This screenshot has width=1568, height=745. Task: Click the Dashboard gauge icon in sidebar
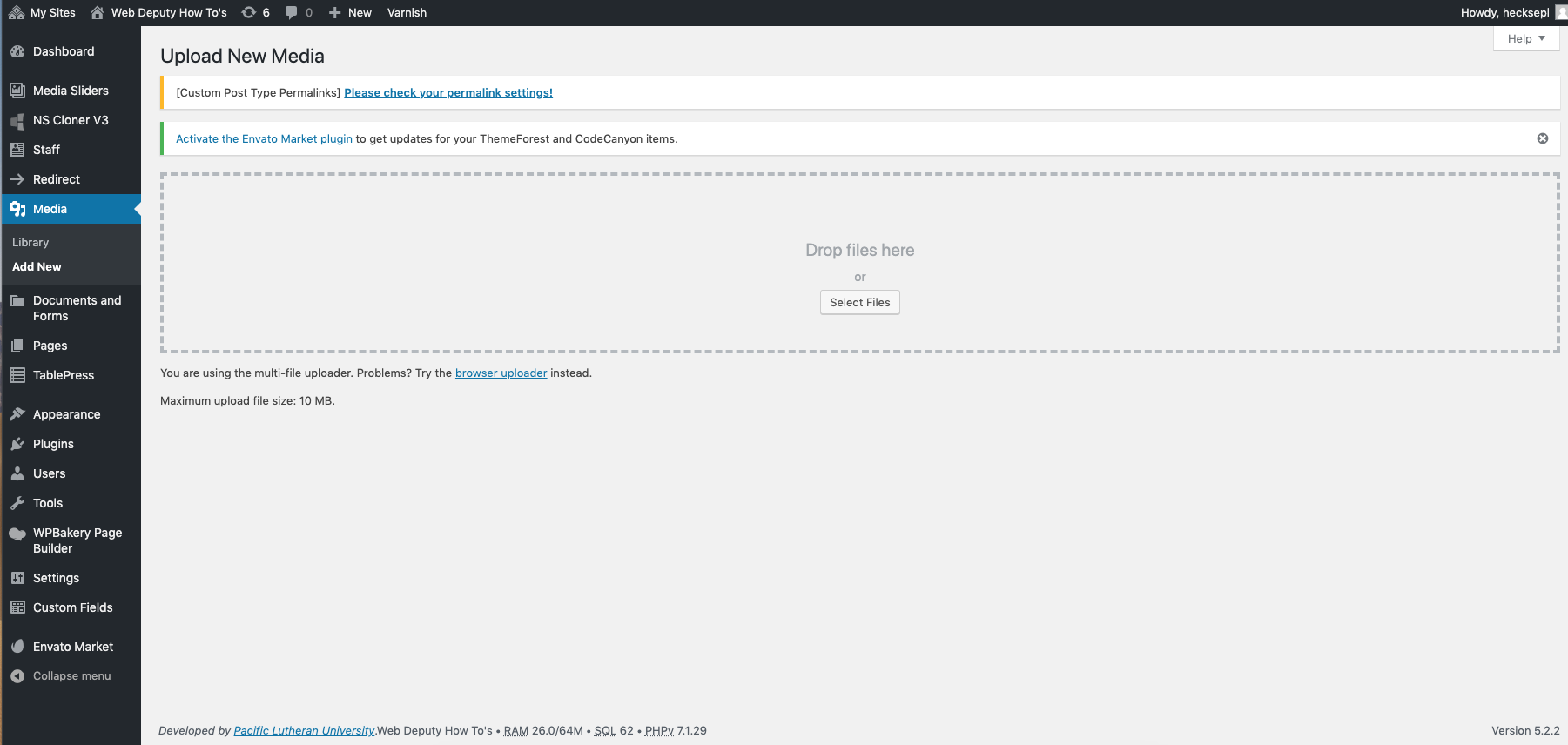[x=17, y=51]
